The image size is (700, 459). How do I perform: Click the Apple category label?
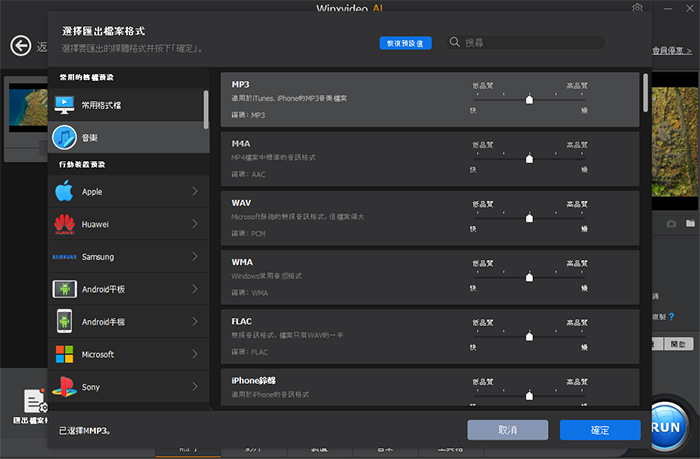[x=92, y=192]
